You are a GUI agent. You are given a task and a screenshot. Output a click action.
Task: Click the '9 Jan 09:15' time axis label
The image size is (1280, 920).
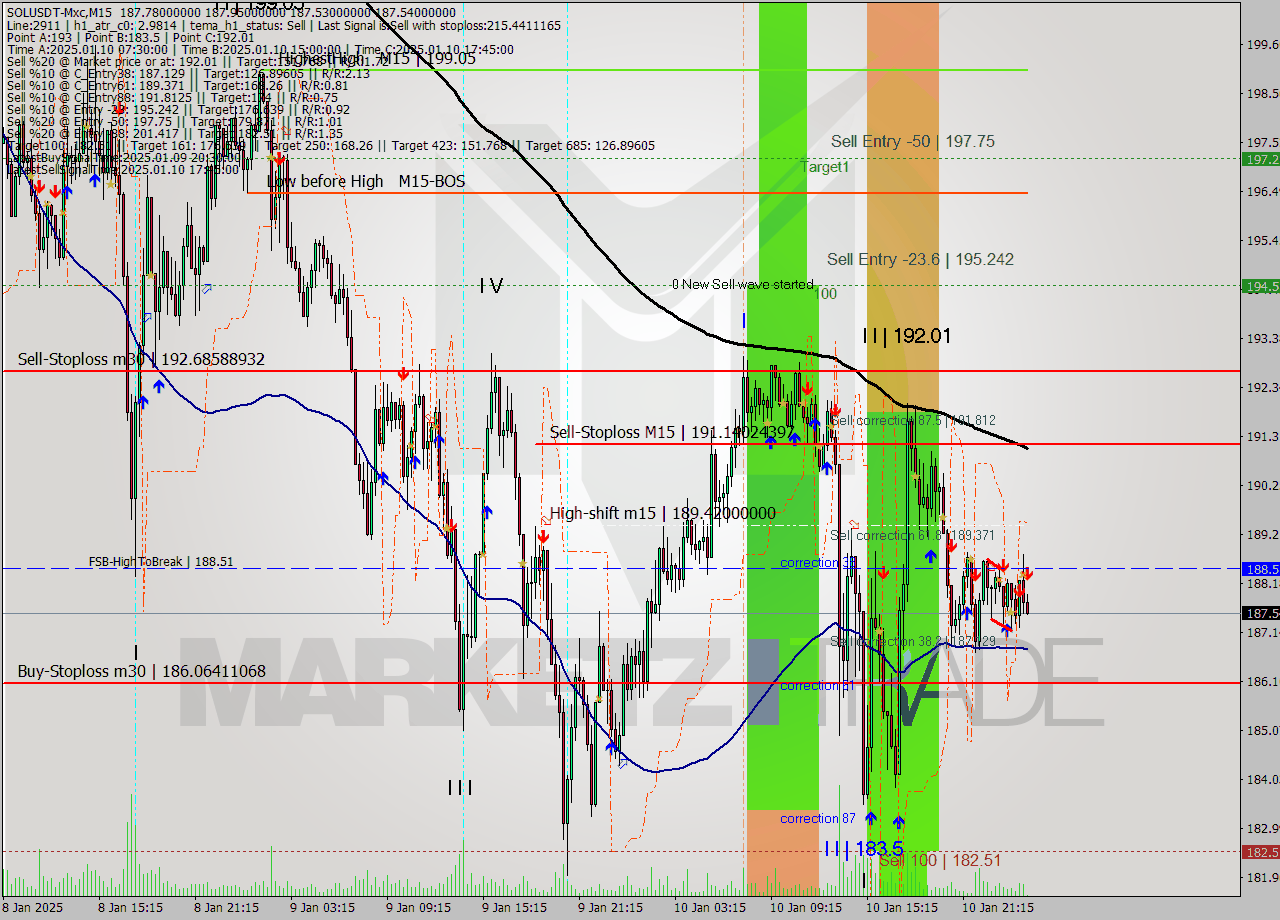pyautogui.click(x=418, y=908)
